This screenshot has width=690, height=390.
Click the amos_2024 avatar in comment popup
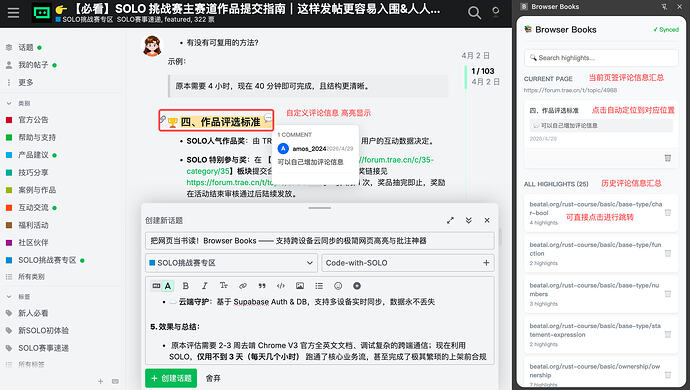pyautogui.click(x=283, y=148)
